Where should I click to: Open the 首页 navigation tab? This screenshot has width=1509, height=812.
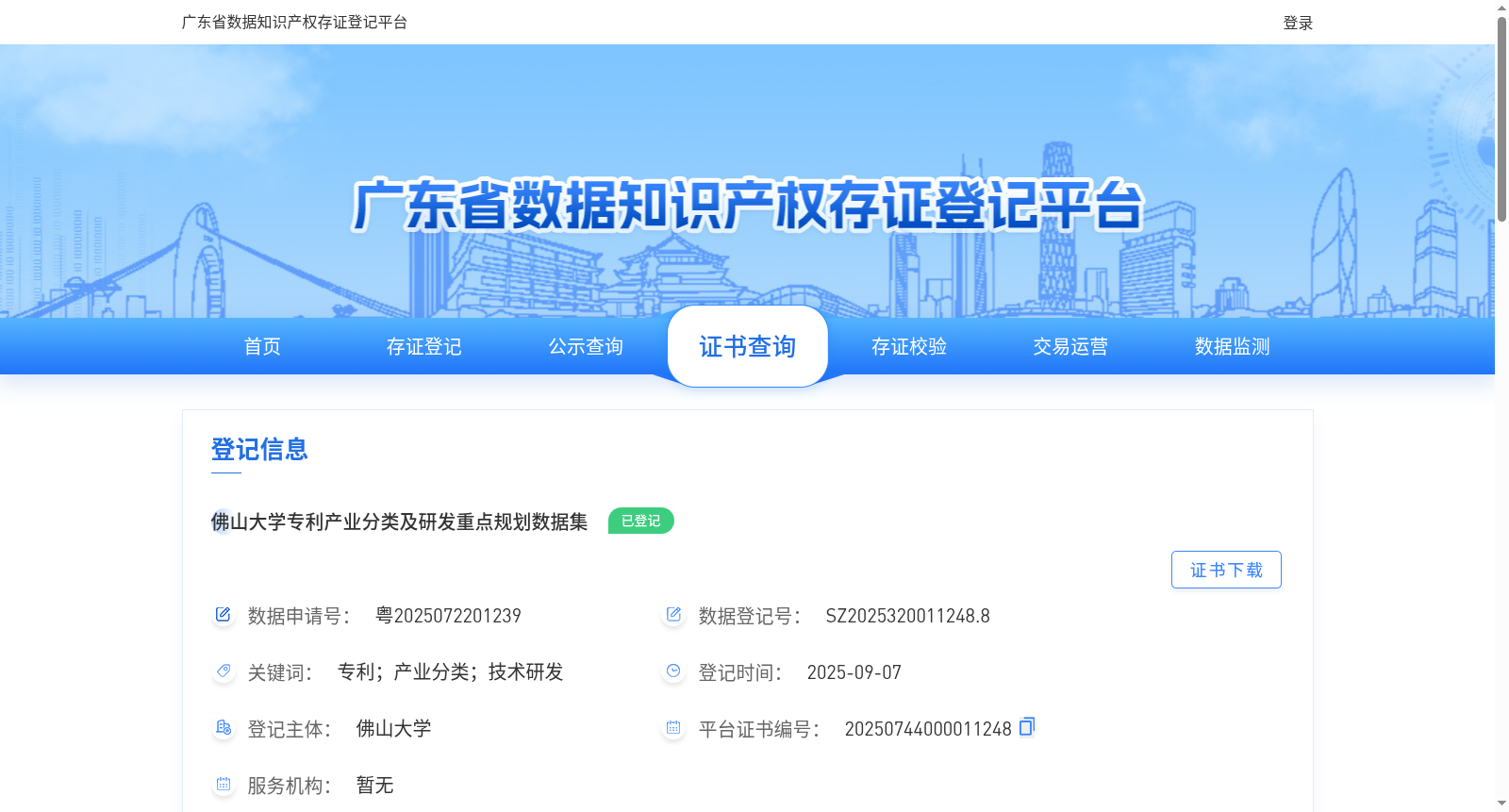click(262, 346)
